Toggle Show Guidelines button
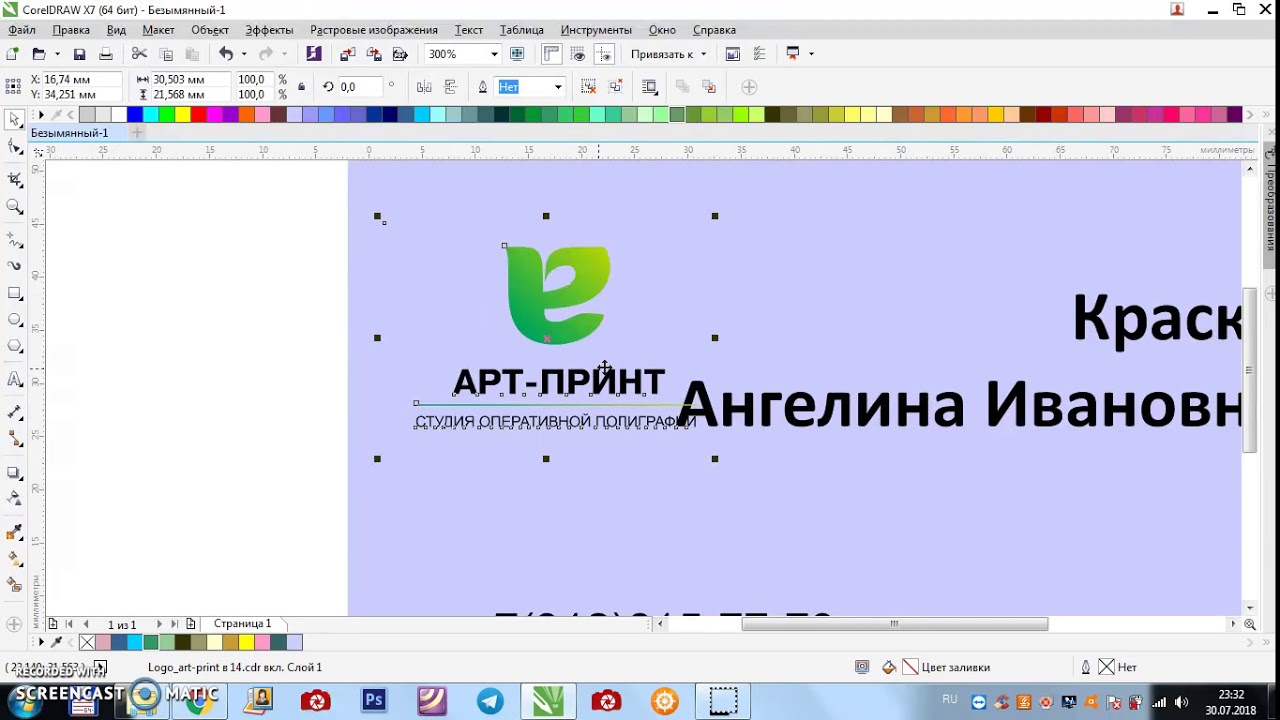 pos(604,54)
